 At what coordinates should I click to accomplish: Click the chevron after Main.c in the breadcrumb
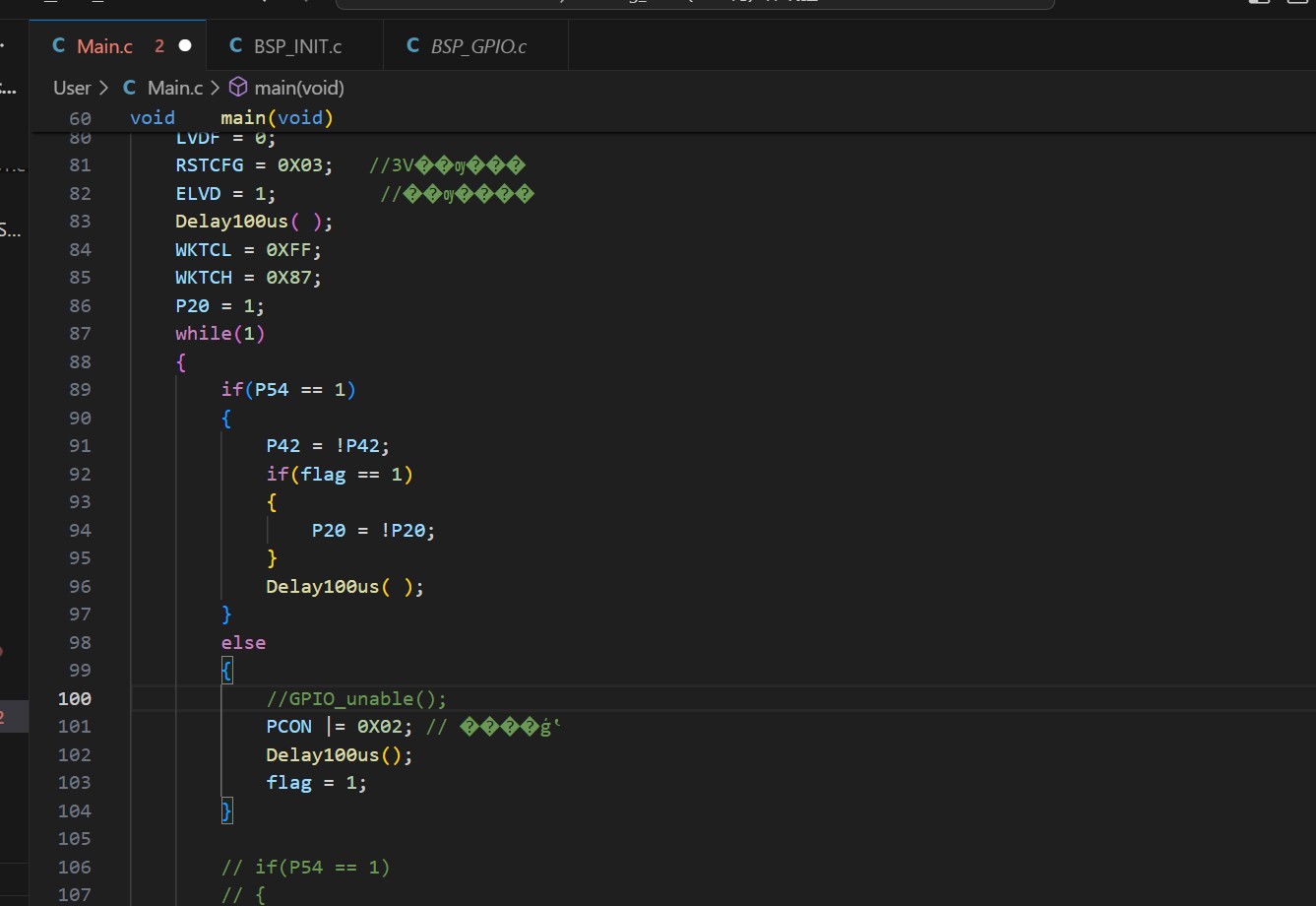216,88
